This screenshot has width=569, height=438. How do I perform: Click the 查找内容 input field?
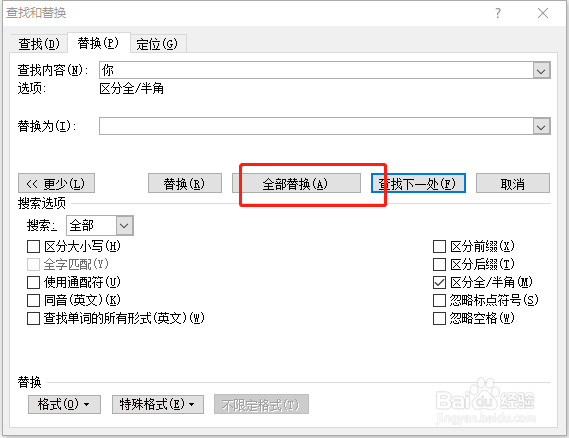coord(316,70)
